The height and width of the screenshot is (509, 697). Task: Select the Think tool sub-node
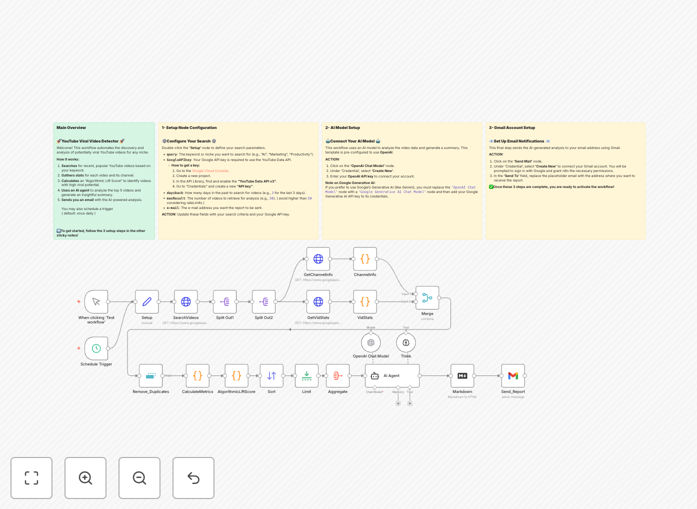pos(406,343)
